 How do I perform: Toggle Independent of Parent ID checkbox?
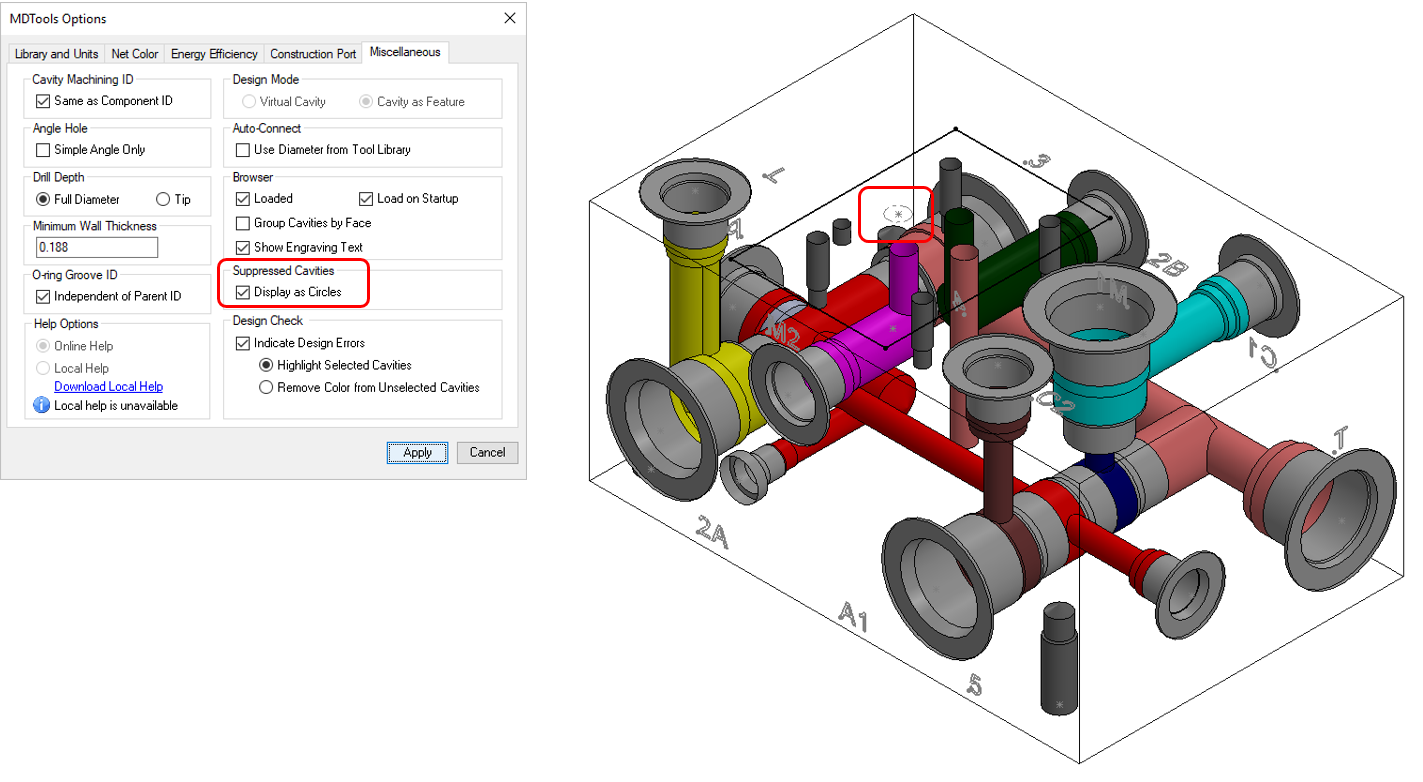click(x=43, y=296)
